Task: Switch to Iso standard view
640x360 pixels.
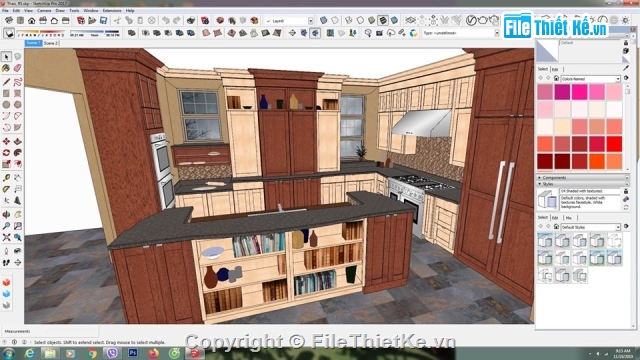Action: tap(9, 20)
